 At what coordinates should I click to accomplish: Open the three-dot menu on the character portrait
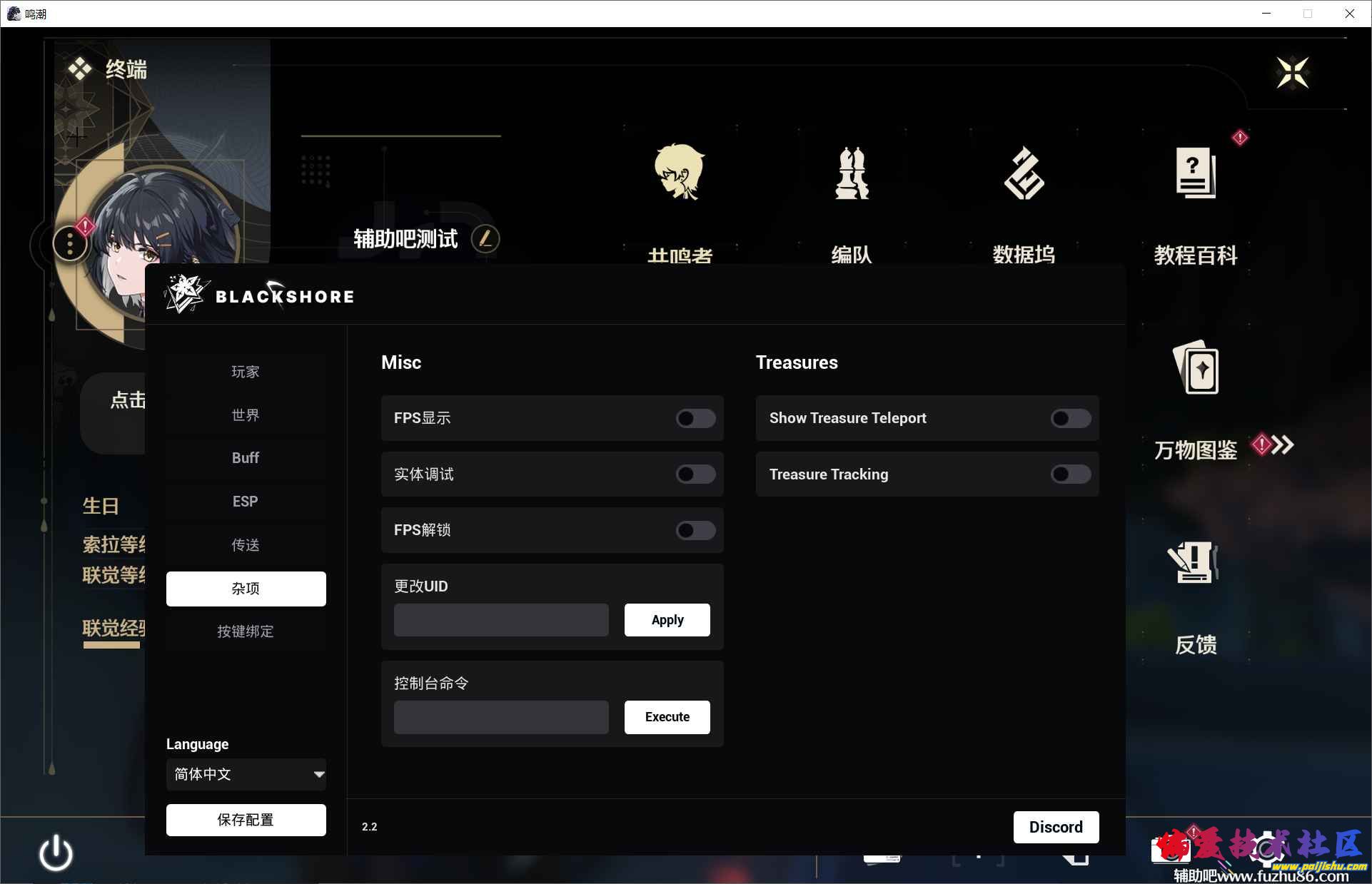[69, 243]
